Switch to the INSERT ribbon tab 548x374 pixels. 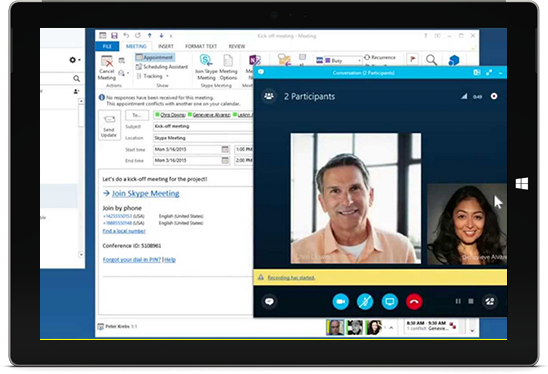(x=166, y=46)
